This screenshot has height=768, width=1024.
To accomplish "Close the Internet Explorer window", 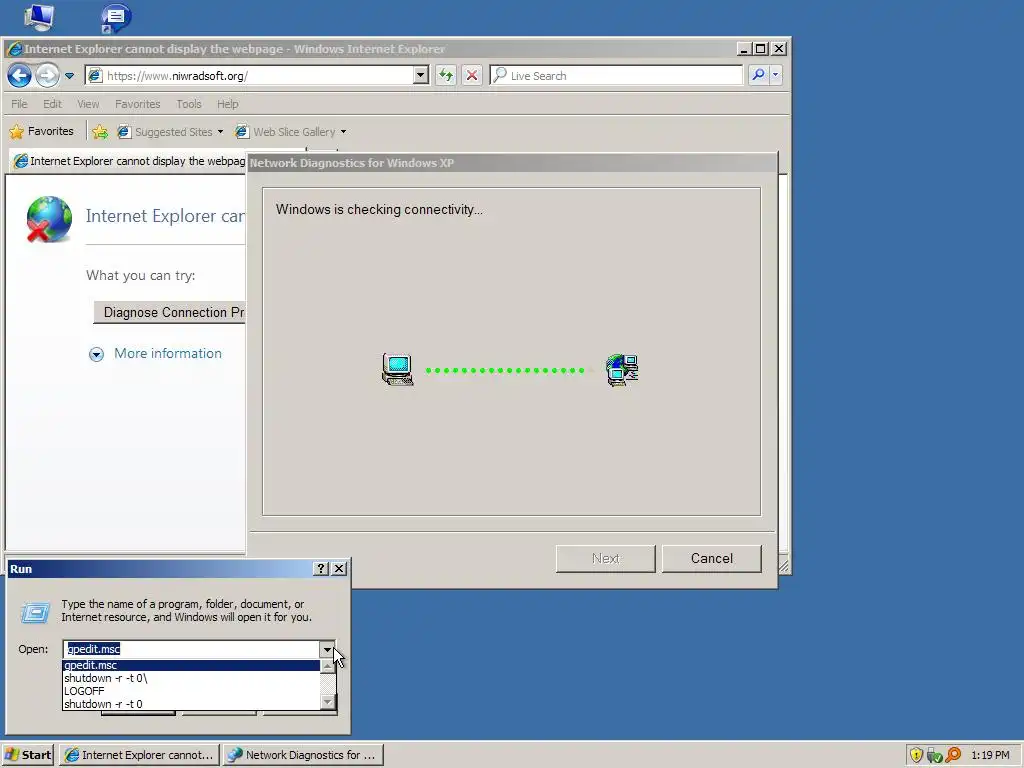I will (779, 49).
